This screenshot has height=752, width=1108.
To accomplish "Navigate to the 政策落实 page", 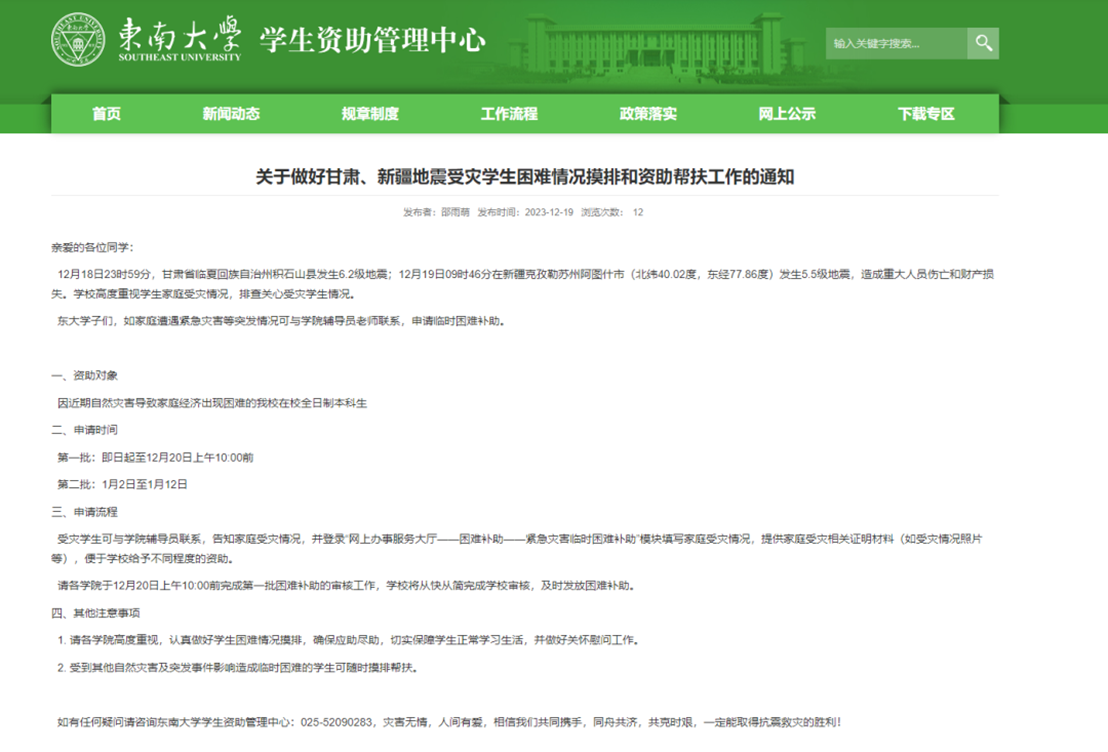I will click(x=648, y=114).
